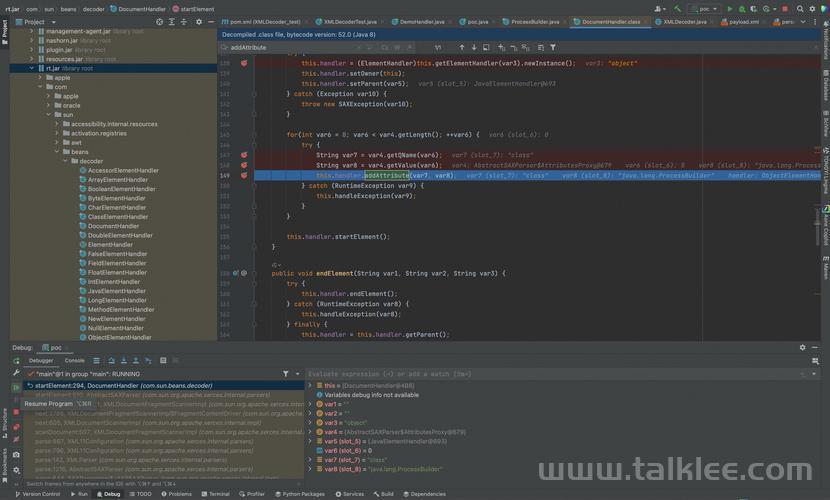The width and height of the screenshot is (830, 500).
Task: Open the poc run configuration dropdown
Action: tap(705, 9)
